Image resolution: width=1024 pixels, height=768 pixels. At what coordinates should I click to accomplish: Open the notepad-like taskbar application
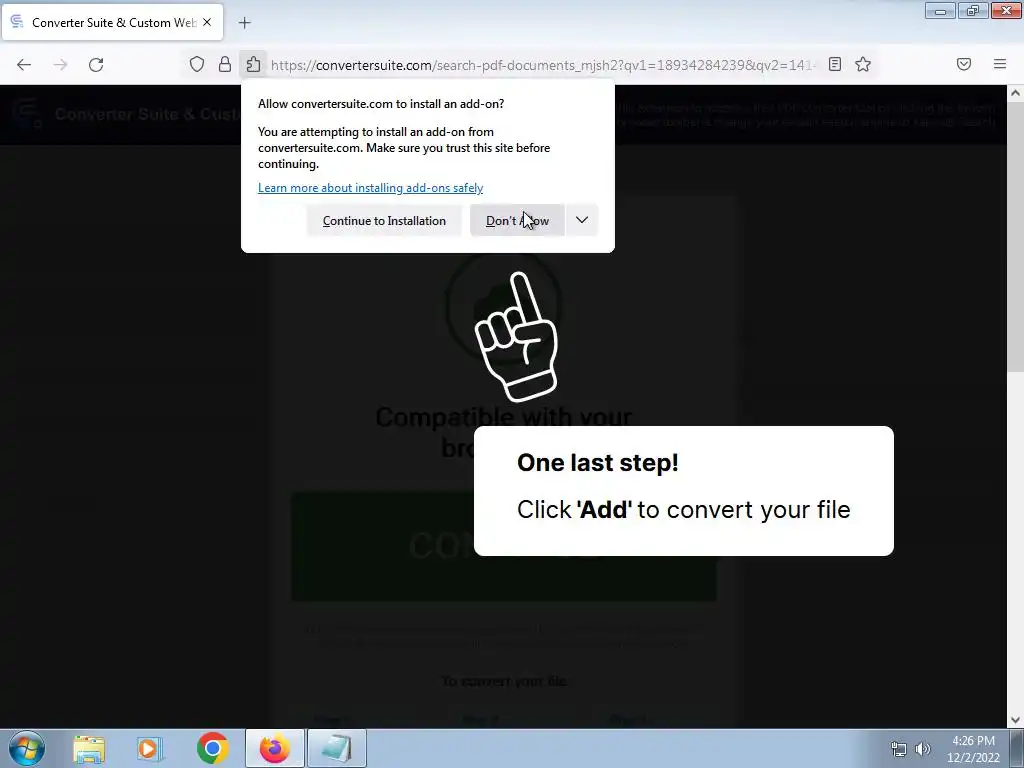(x=336, y=748)
